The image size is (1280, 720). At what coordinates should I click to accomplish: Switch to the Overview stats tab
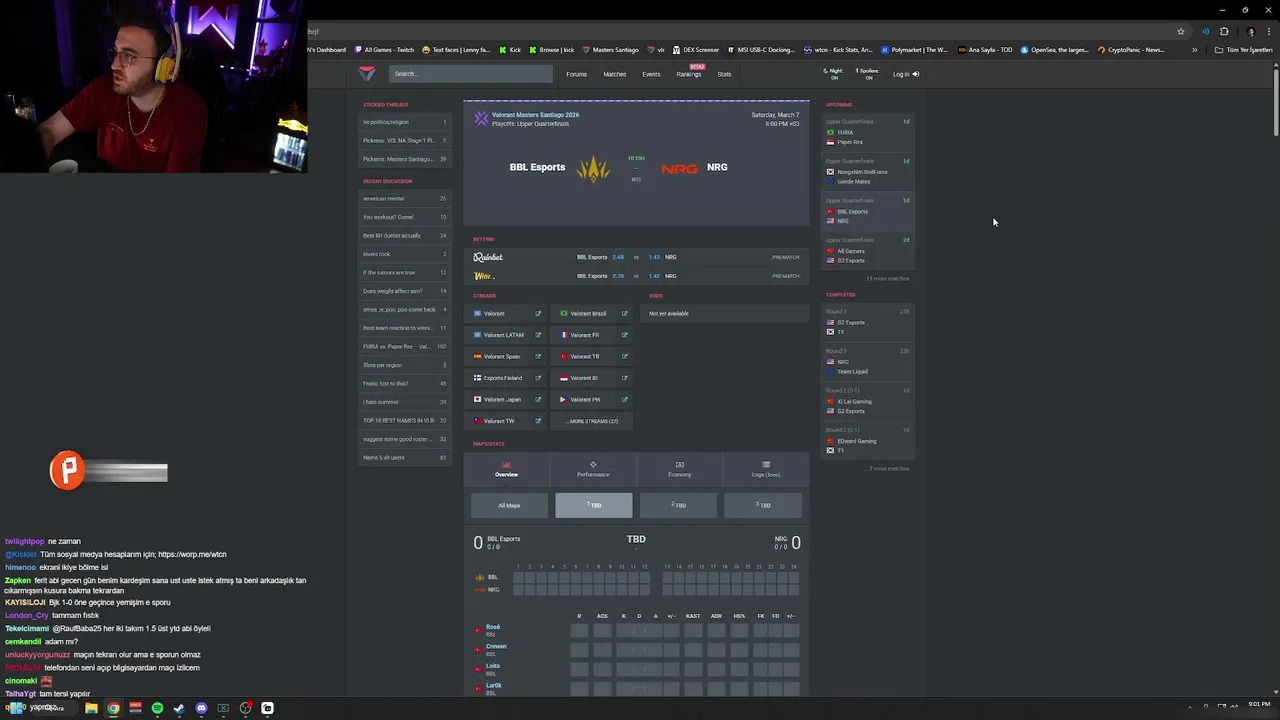506,469
